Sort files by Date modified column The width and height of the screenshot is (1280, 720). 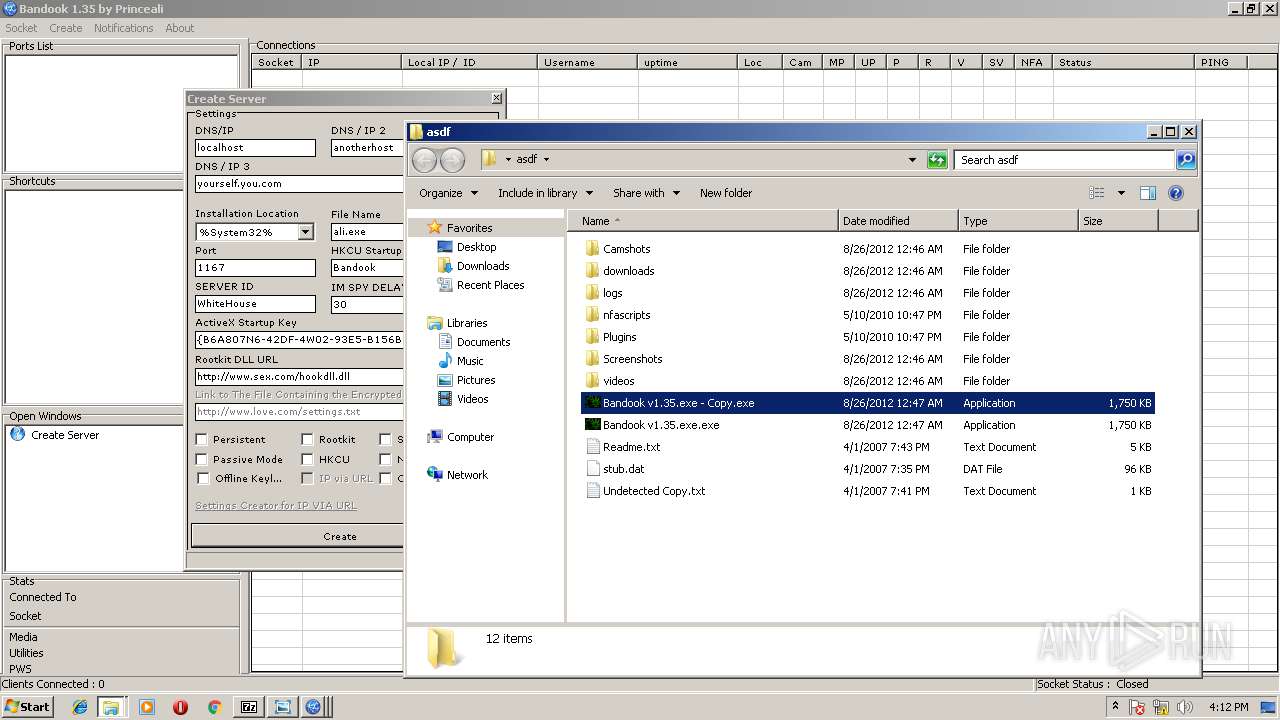point(898,221)
